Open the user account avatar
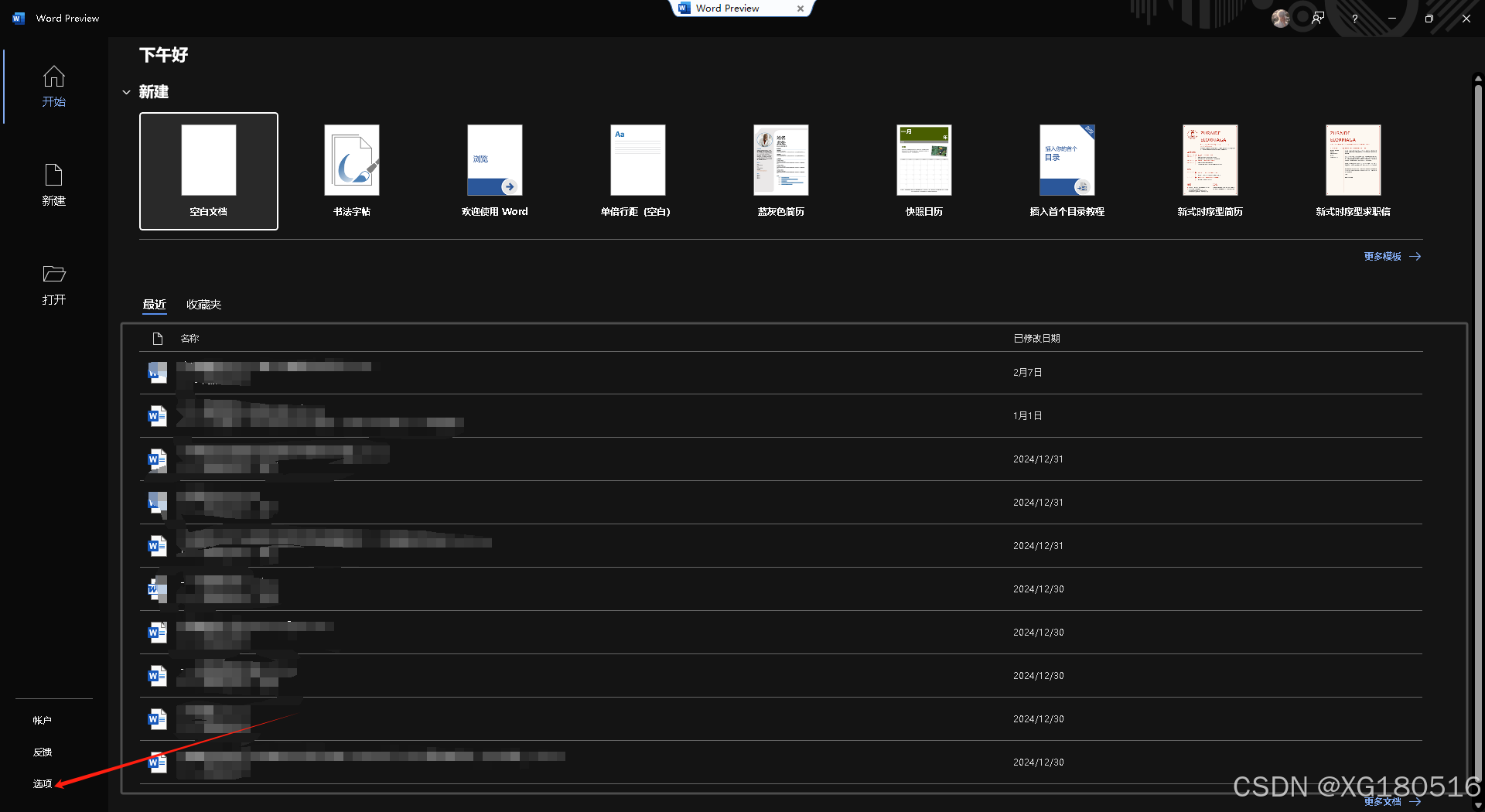This screenshot has width=1485, height=812. point(1281,18)
